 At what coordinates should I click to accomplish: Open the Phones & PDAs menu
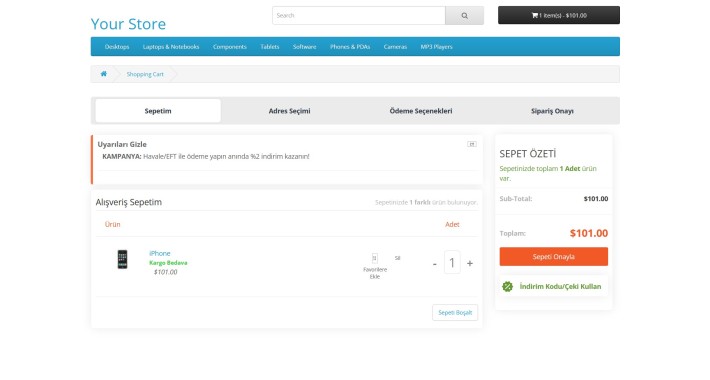click(350, 47)
